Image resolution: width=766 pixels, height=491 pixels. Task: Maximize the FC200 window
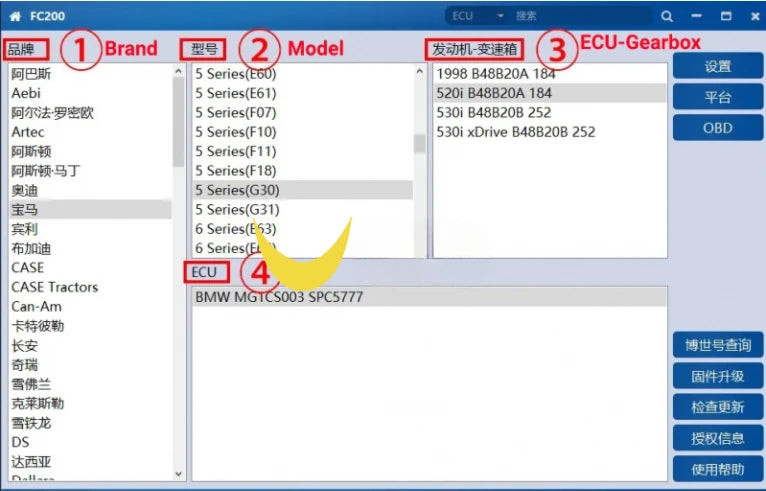click(725, 16)
